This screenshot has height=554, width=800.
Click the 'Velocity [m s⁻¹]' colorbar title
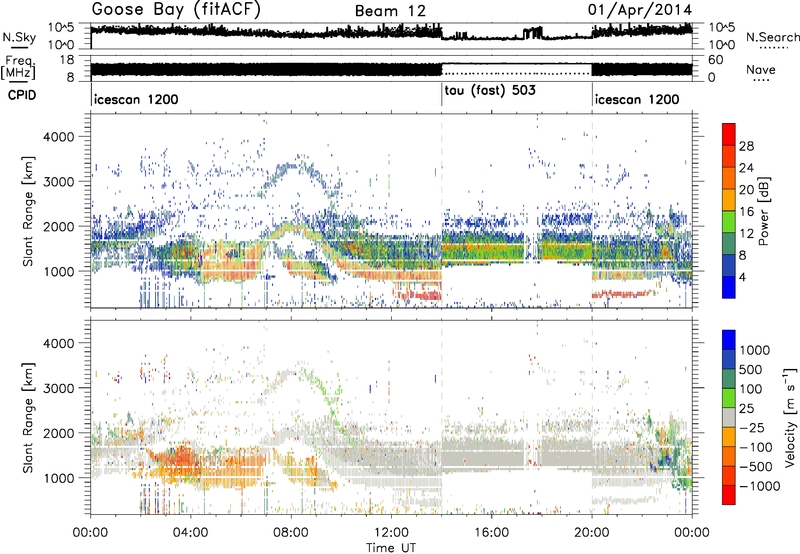click(790, 417)
